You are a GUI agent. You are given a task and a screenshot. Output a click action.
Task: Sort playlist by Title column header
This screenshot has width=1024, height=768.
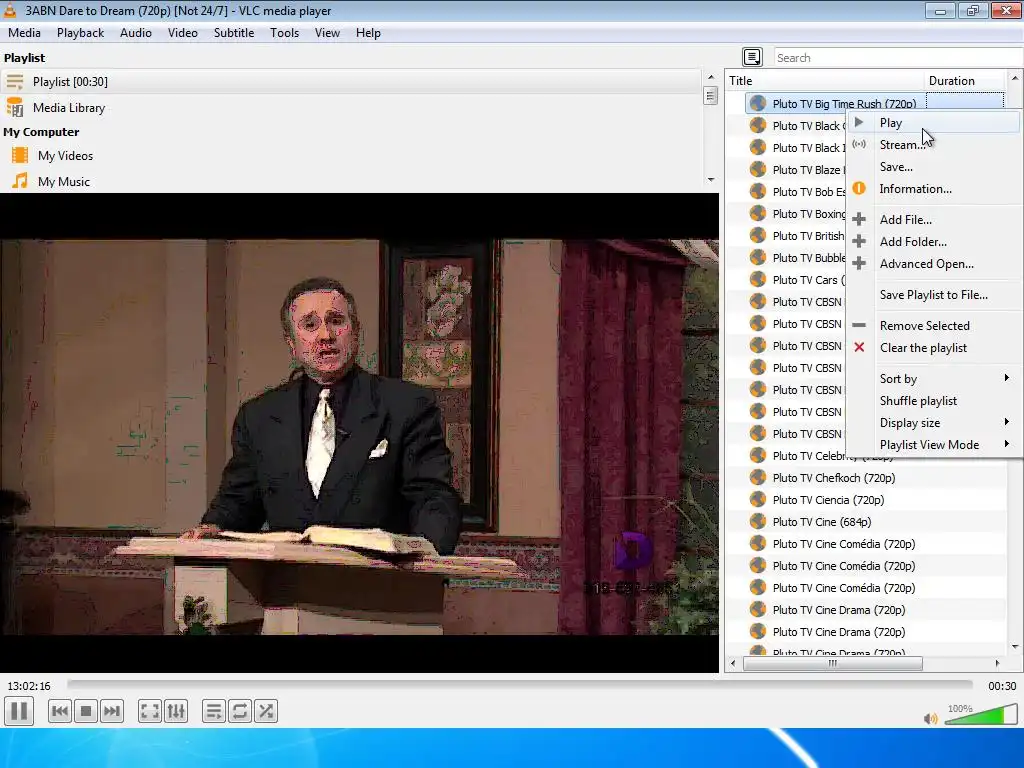click(825, 80)
